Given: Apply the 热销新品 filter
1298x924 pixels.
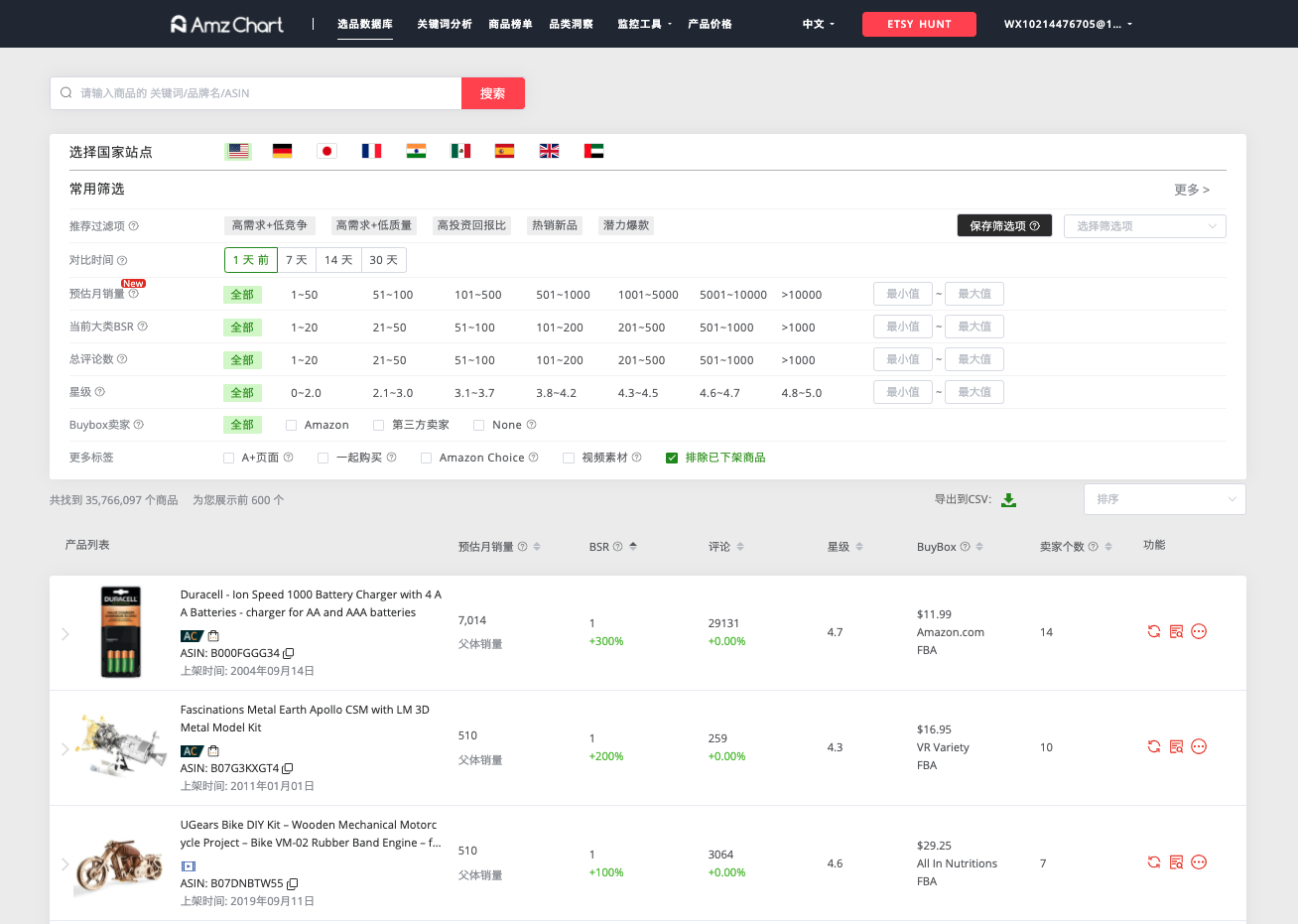Looking at the screenshot, I should coord(555,225).
